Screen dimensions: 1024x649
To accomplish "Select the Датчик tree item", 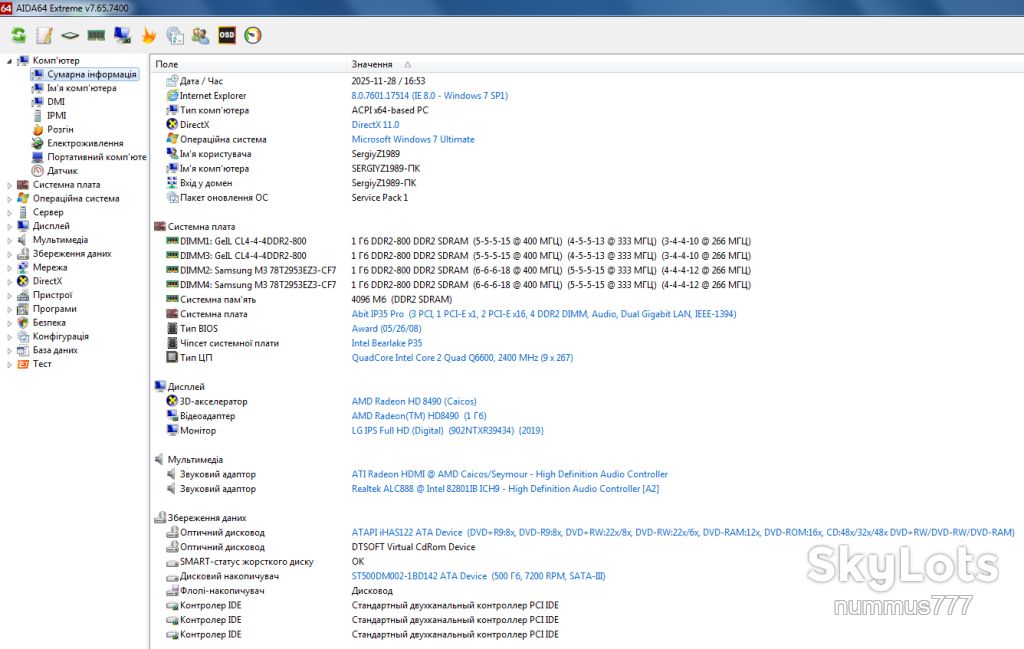I will tap(62, 170).
